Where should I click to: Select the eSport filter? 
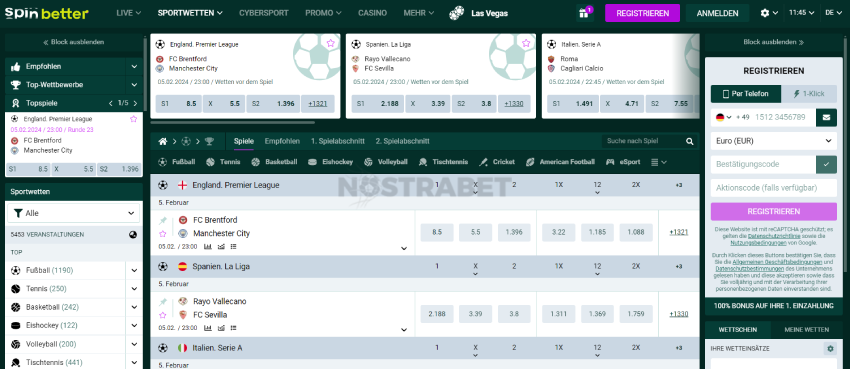(x=623, y=162)
